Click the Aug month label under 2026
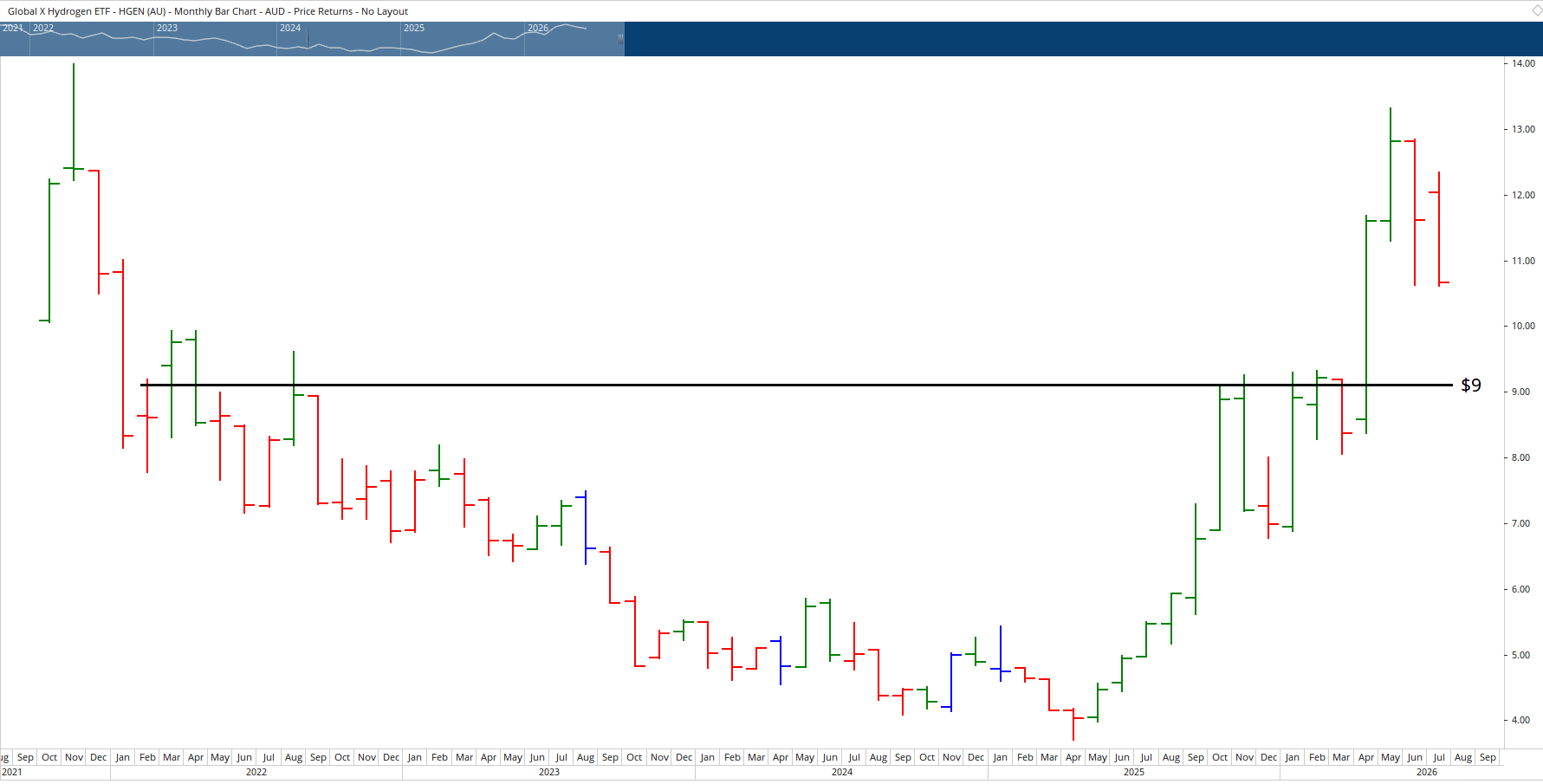Viewport: 1543px width, 784px height. pyautogui.click(x=1463, y=757)
